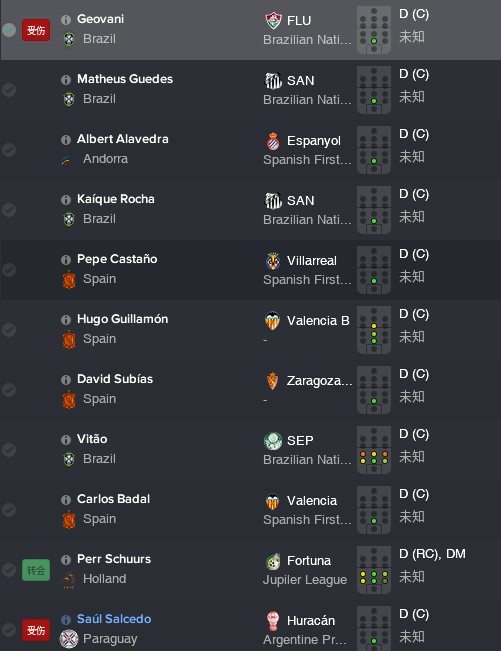Image resolution: width=501 pixels, height=651 pixels.
Task: Open info icon next to Matheus Guedes
Action: (66, 80)
